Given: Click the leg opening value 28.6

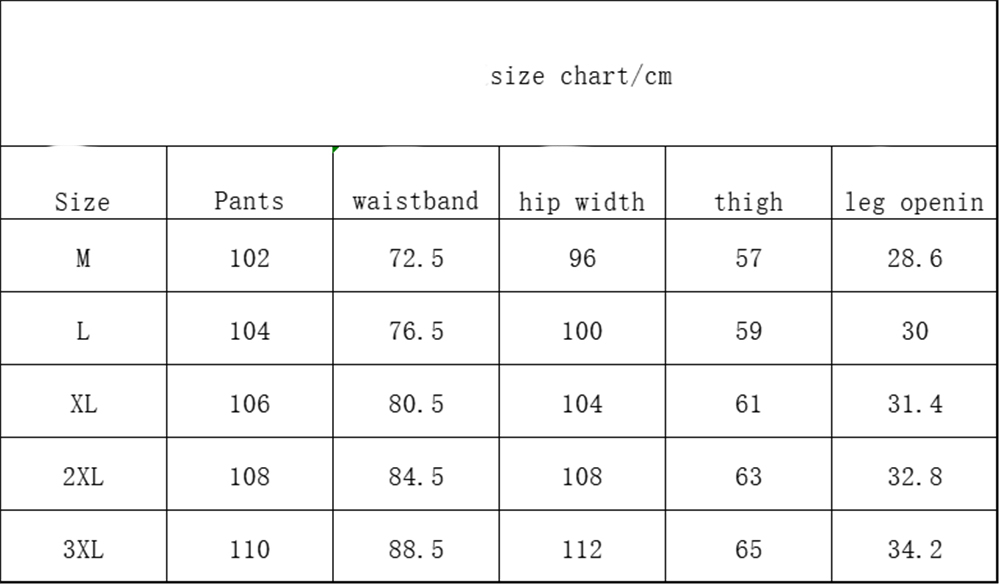Looking at the screenshot, I should pyautogui.click(x=914, y=258).
